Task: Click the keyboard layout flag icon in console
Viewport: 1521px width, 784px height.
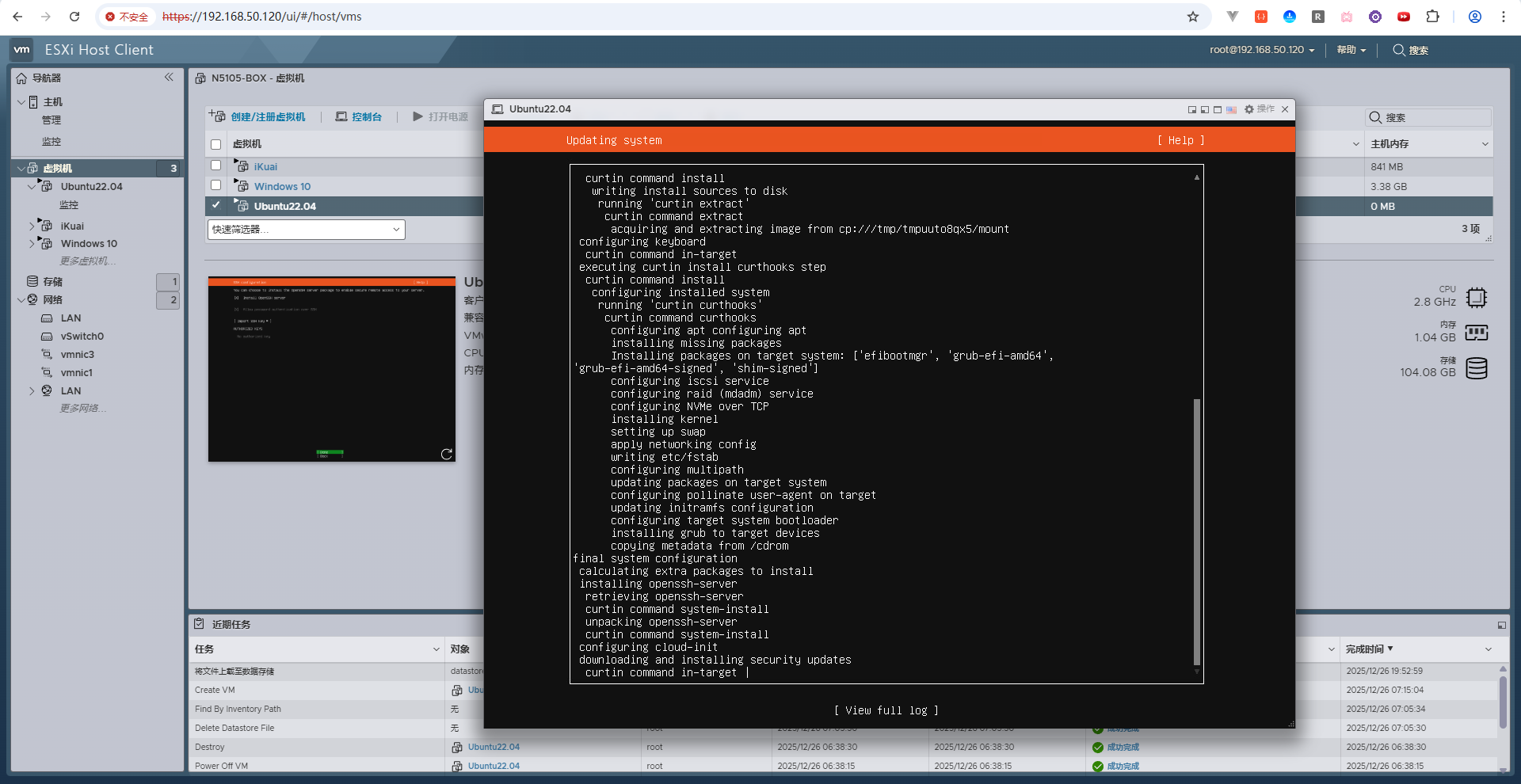Action: point(1231,109)
